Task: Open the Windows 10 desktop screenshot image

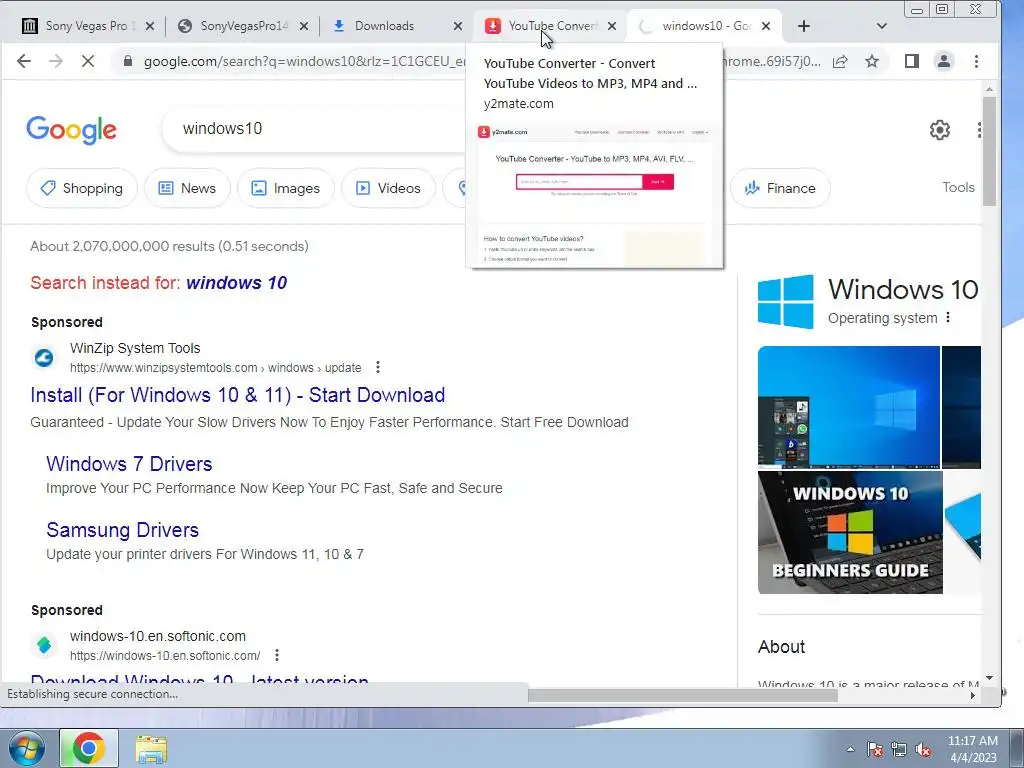Action: click(x=848, y=408)
